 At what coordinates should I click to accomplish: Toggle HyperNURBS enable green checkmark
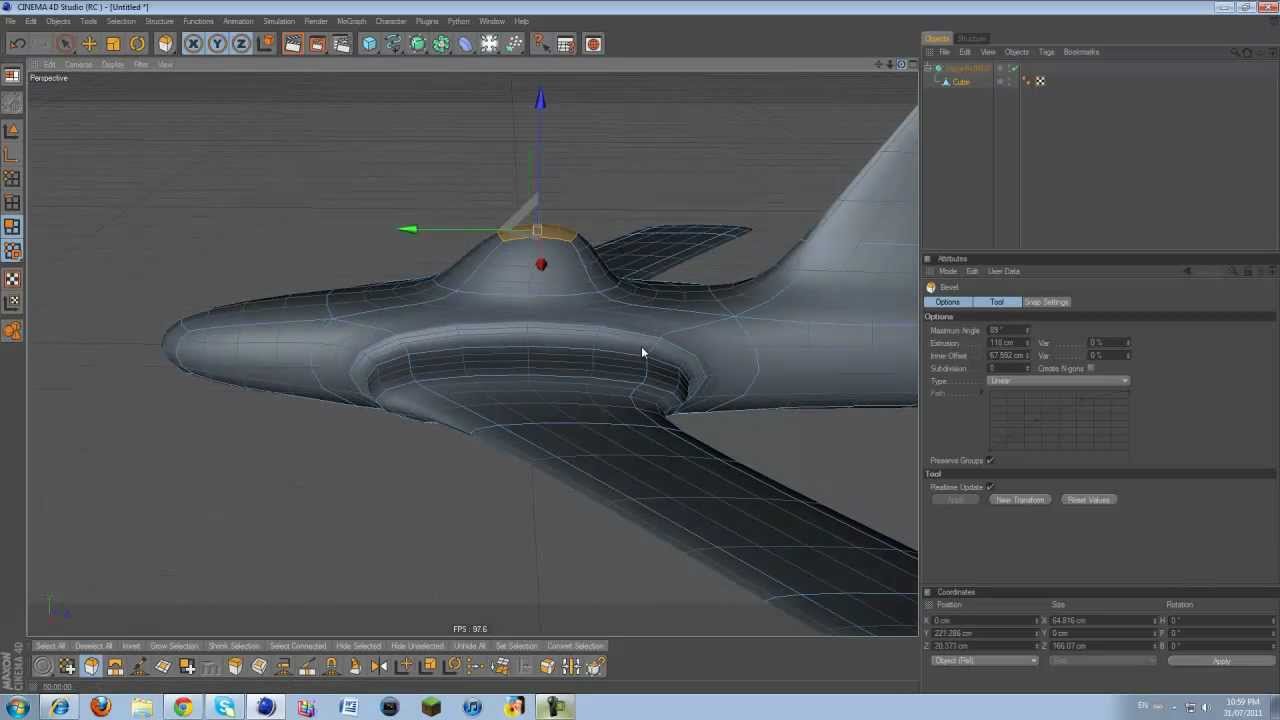coord(1014,68)
